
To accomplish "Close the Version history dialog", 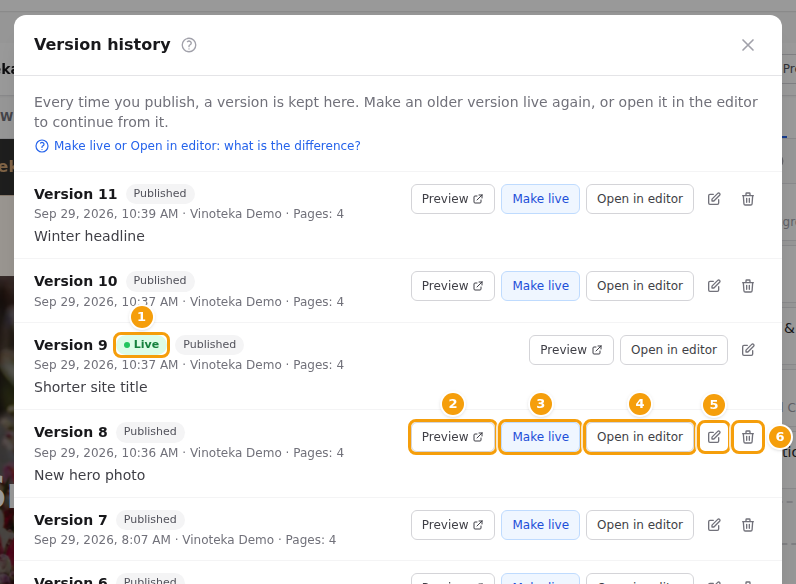I will [x=747, y=45].
